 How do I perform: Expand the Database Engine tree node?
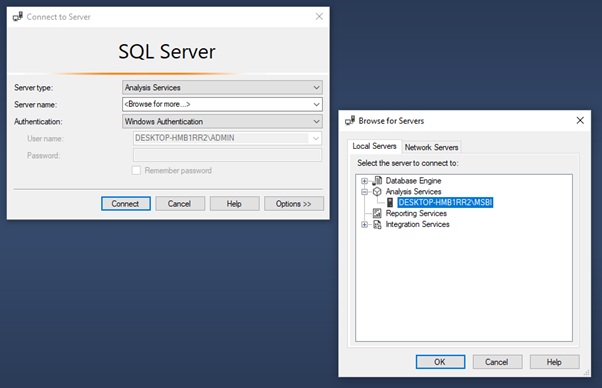(x=364, y=181)
